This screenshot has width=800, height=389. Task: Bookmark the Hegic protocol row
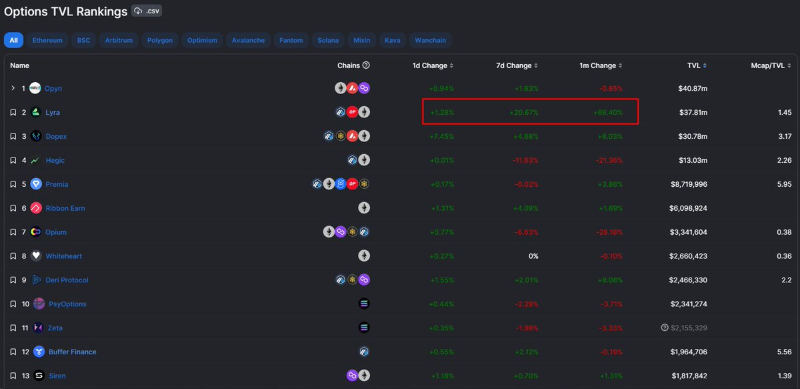[x=13, y=160]
